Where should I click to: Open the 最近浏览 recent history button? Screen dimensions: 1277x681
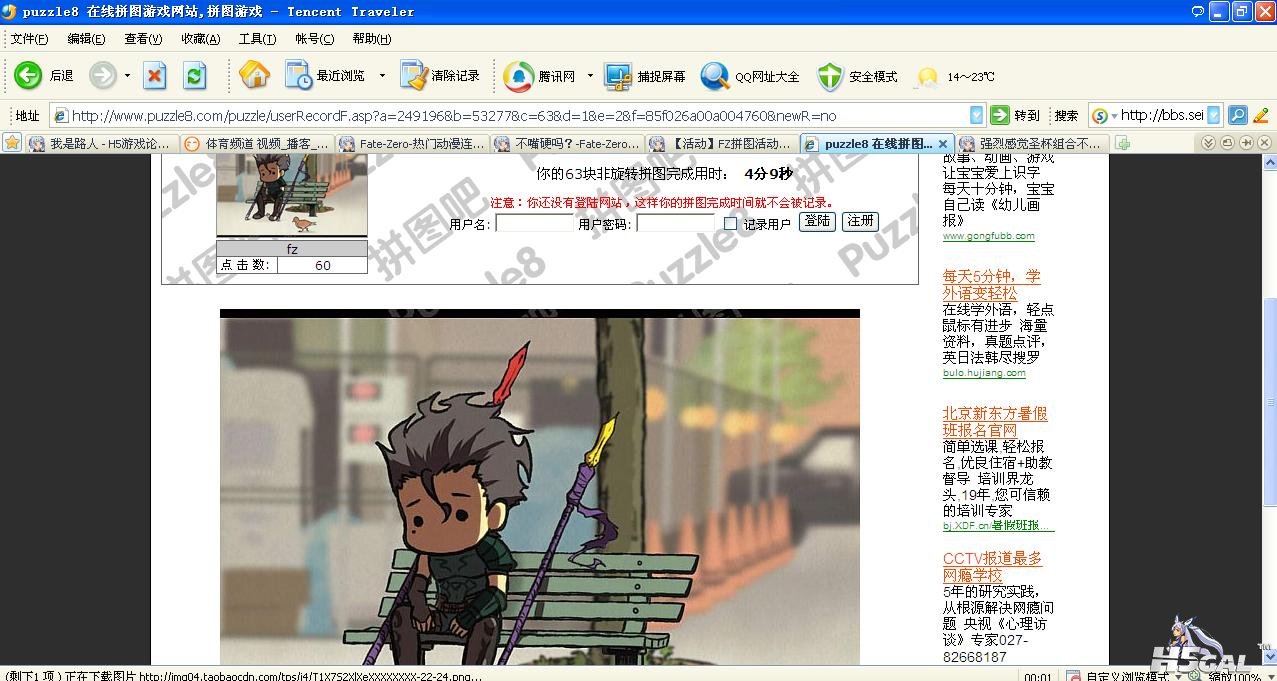coord(324,75)
